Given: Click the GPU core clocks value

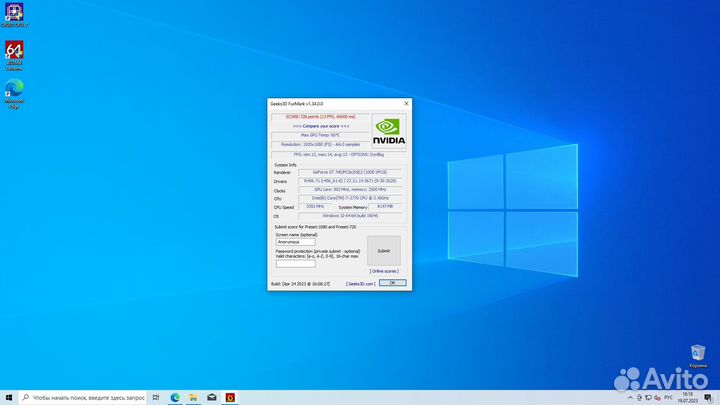Looking at the screenshot, I should pos(350,190).
